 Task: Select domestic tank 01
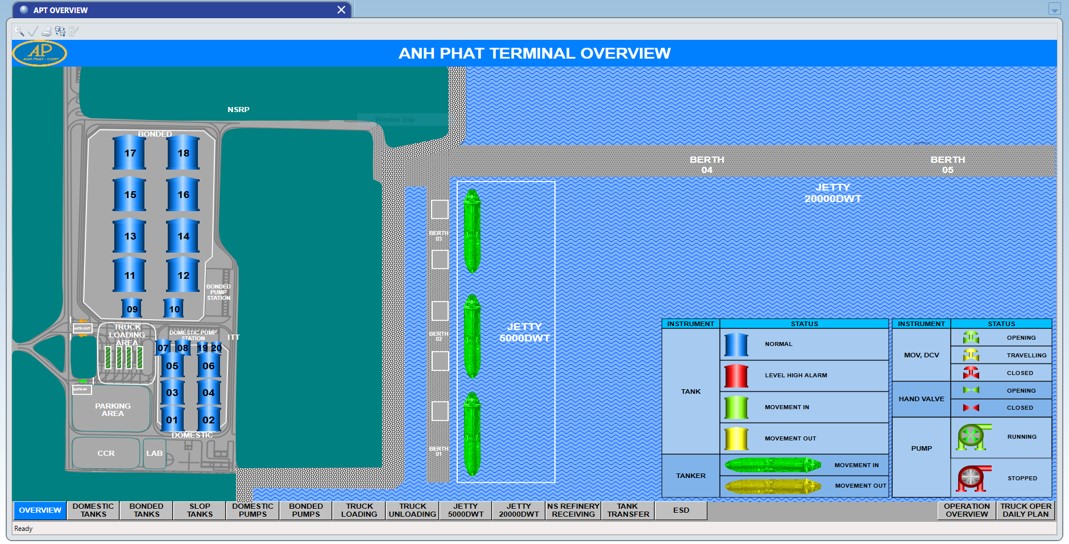tap(172, 419)
